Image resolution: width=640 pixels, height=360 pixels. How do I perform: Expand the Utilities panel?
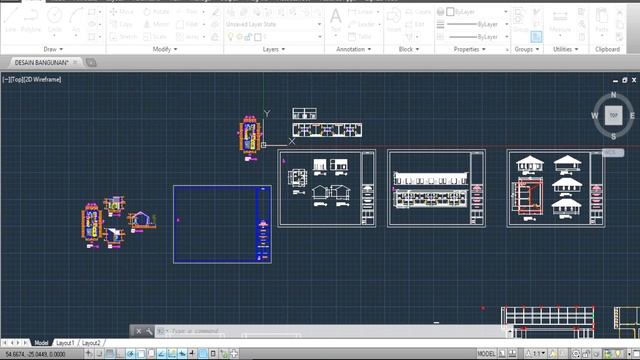(x=565, y=49)
